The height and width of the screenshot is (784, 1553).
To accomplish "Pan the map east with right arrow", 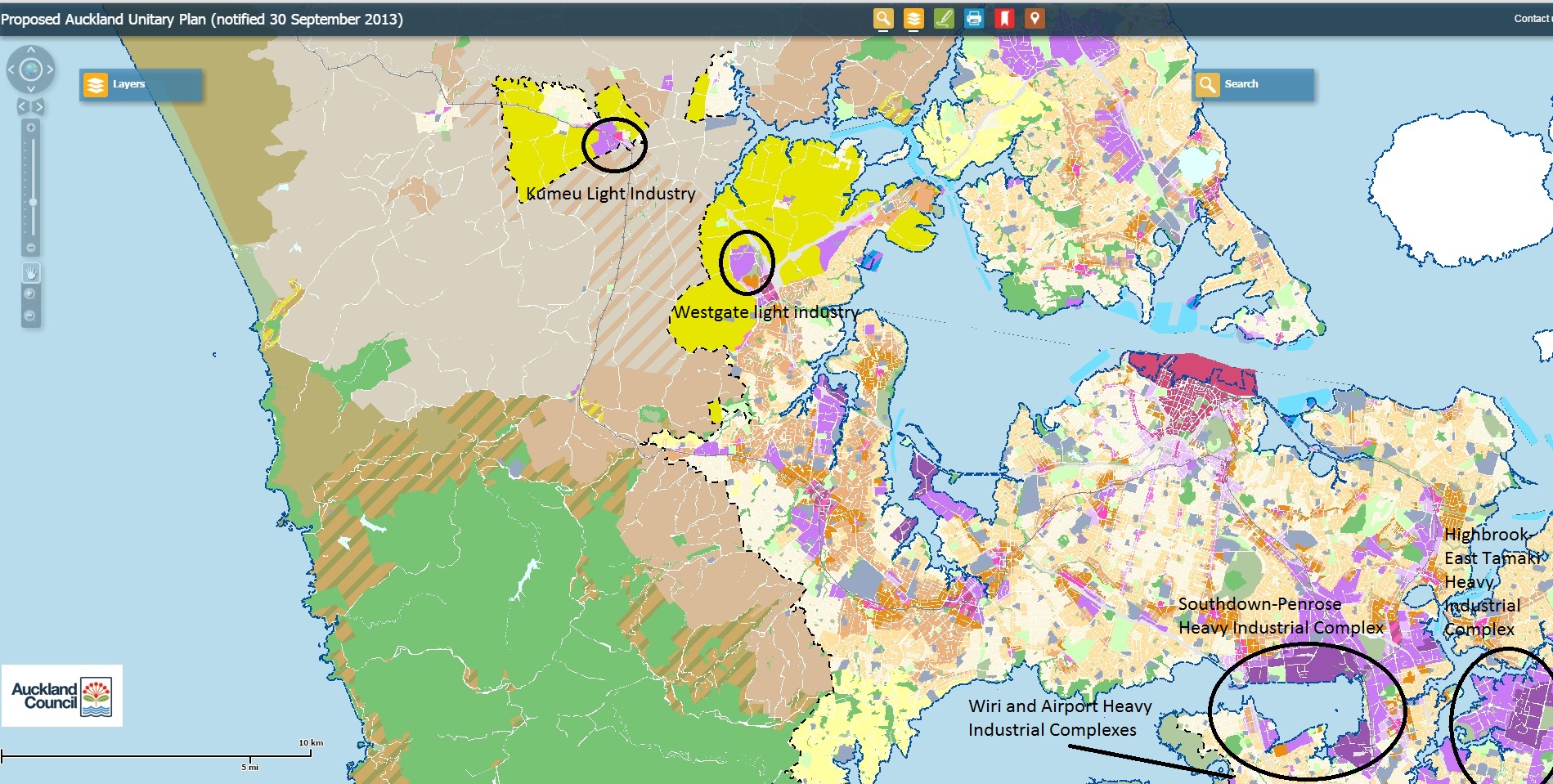I will (50, 69).
